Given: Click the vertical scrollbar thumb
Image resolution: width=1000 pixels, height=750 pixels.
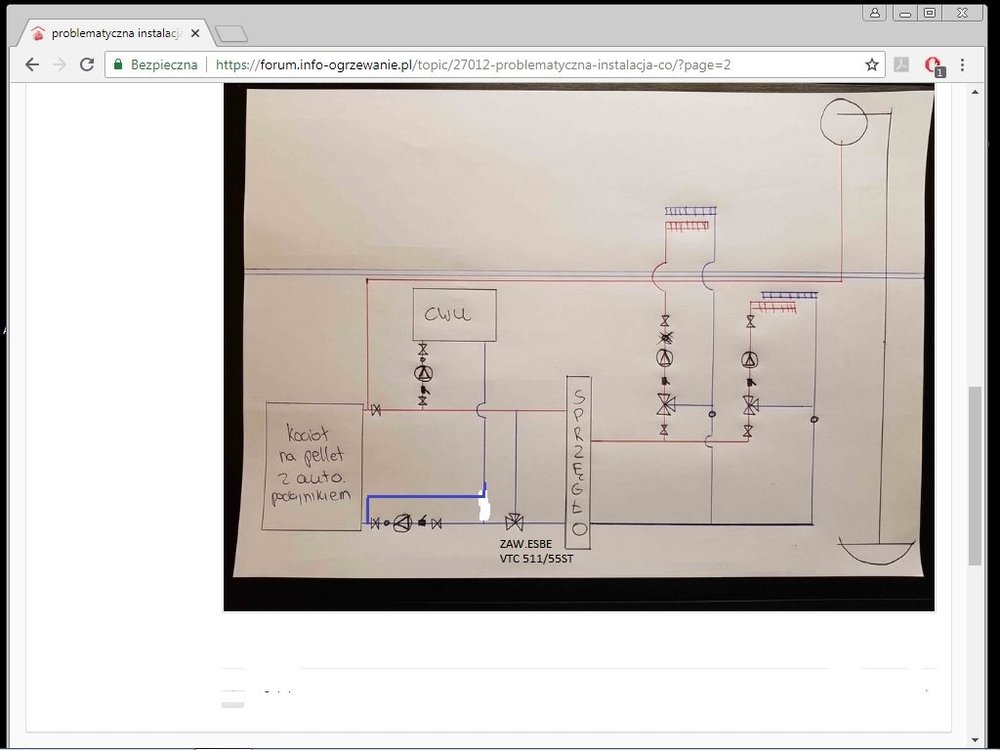Looking at the screenshot, I should [975, 475].
